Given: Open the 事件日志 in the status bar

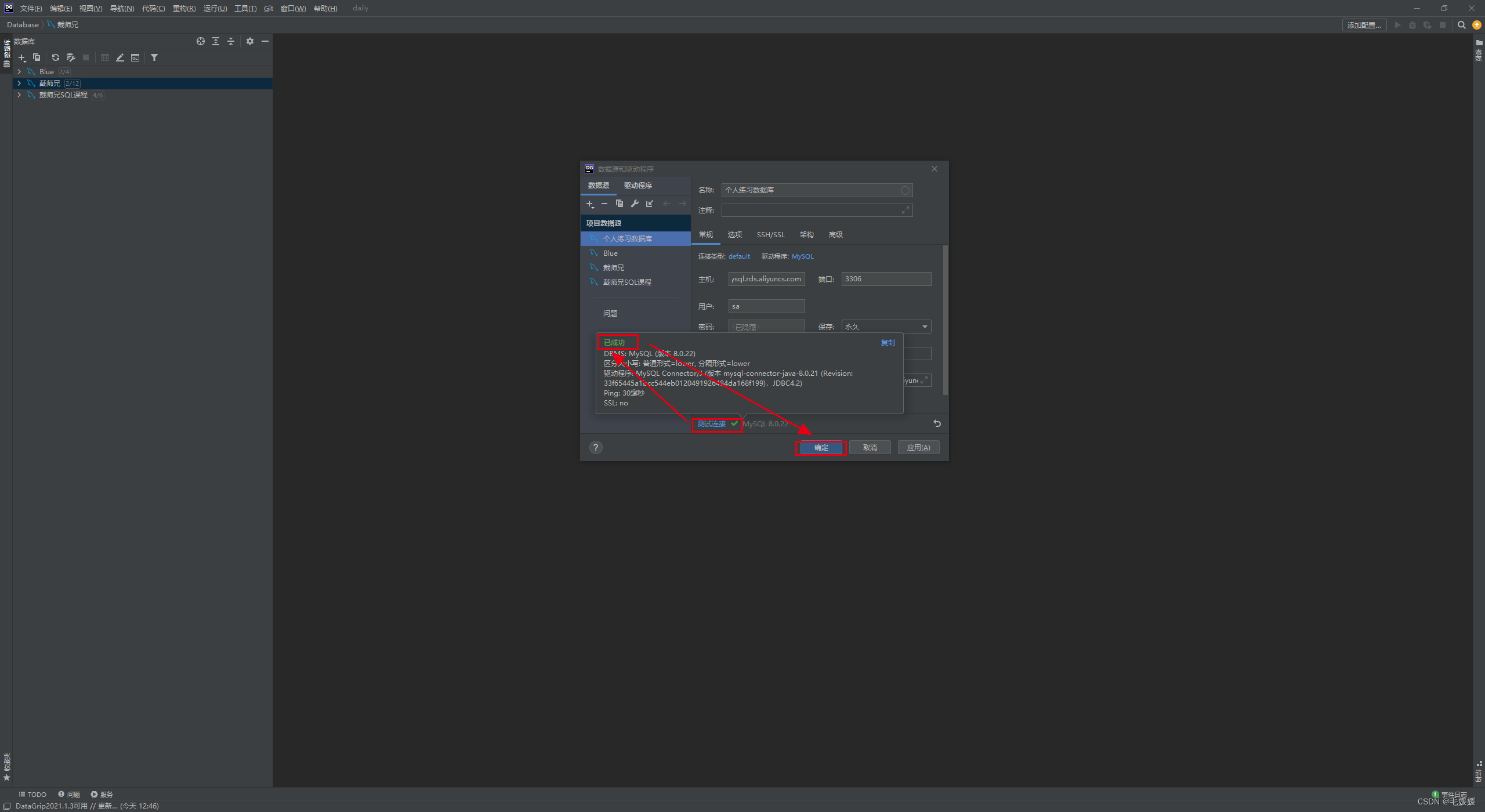Looking at the screenshot, I should point(1449,794).
